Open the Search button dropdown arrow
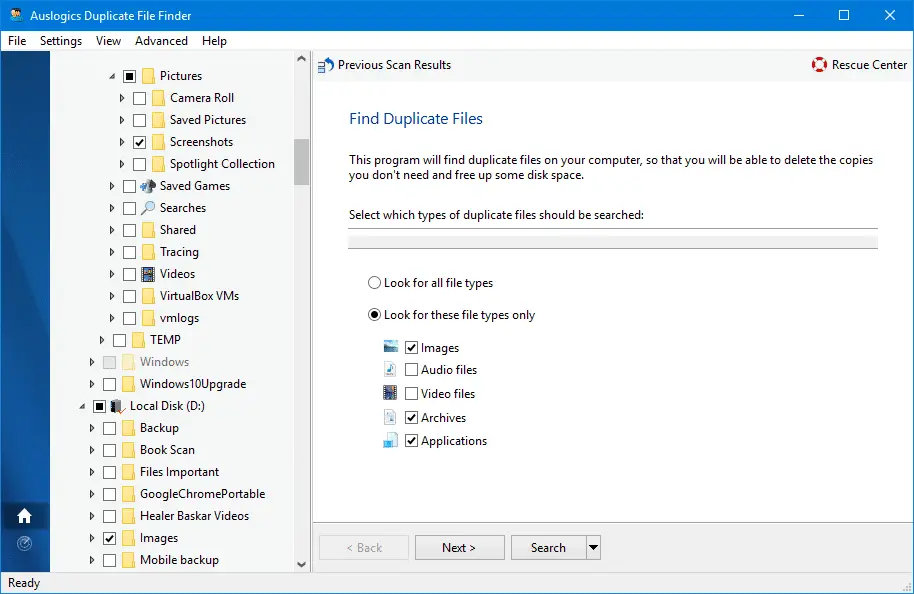Image resolution: width=914 pixels, height=594 pixels. 593,547
